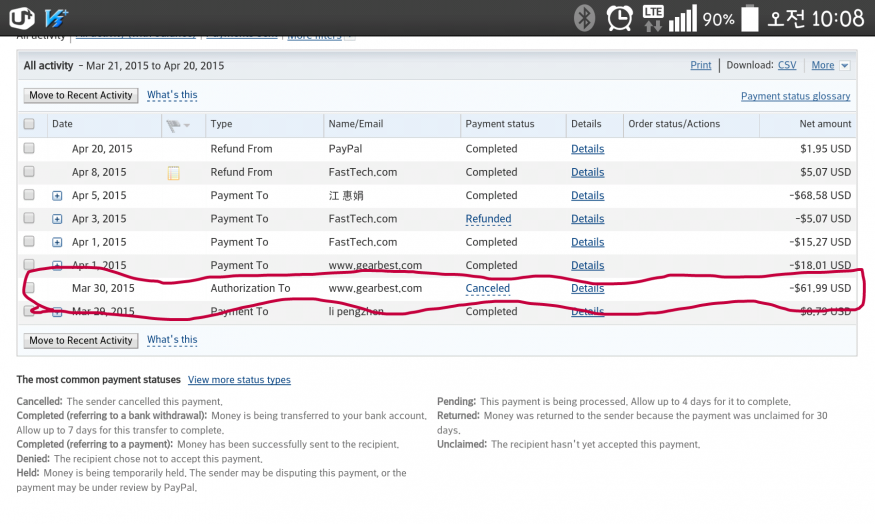Screen dimensions: 875x524
Task: Check the Apr 3, 2015 FastTech row
Action: tap(29, 218)
